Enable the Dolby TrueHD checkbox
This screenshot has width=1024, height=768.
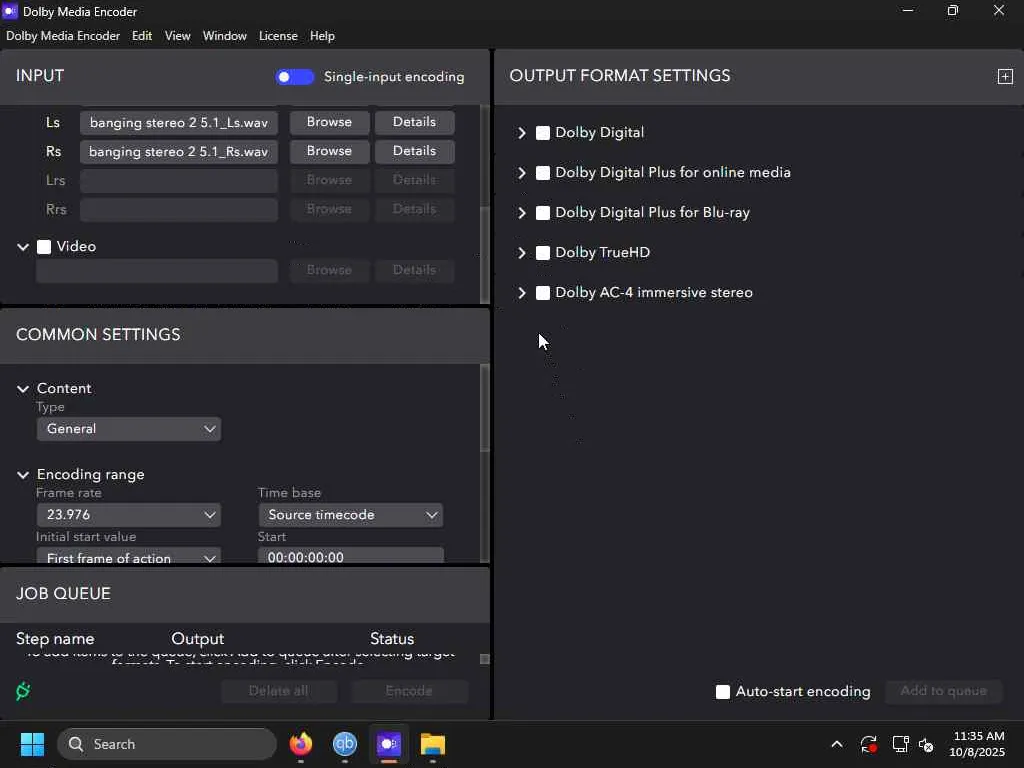click(543, 253)
